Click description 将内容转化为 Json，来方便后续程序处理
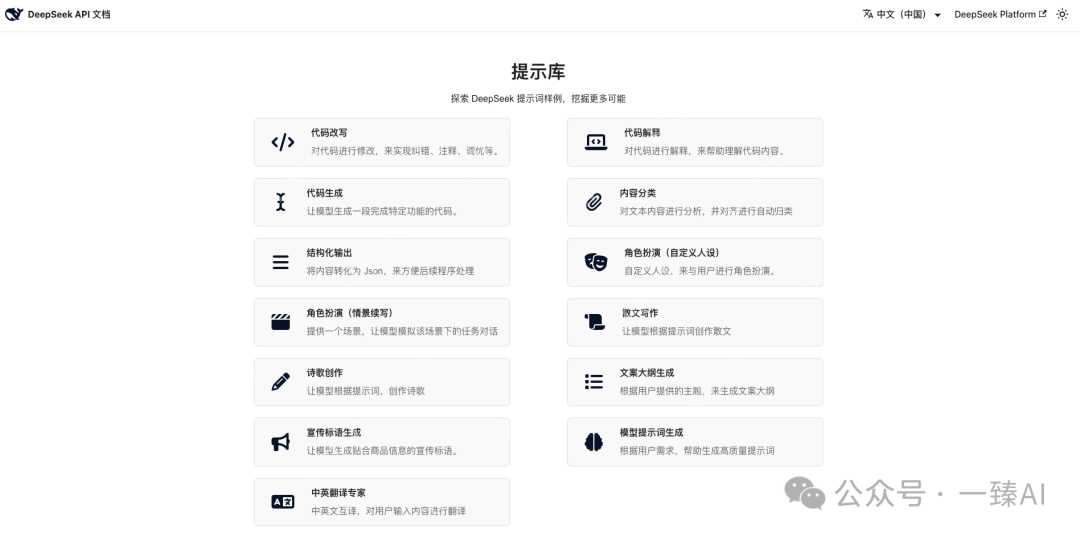This screenshot has height=537, width=1080. point(390,271)
